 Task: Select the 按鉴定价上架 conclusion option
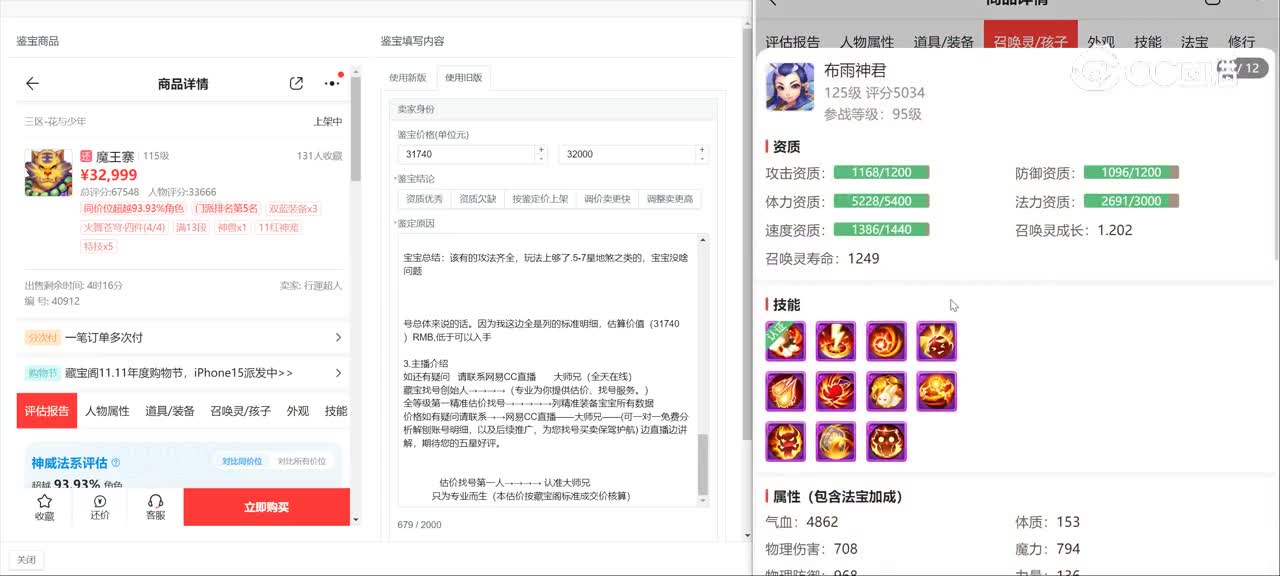coord(540,199)
